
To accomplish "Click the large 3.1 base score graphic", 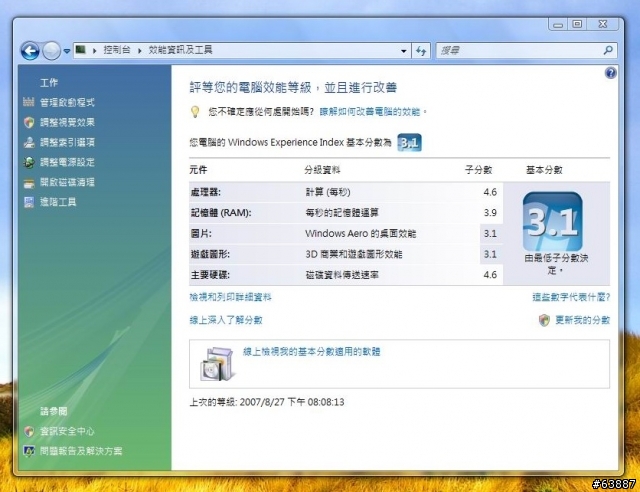I will [x=552, y=222].
